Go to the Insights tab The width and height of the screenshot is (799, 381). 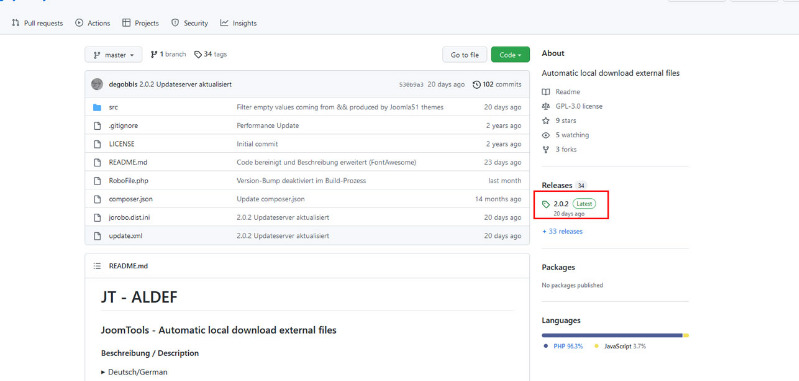(238, 23)
